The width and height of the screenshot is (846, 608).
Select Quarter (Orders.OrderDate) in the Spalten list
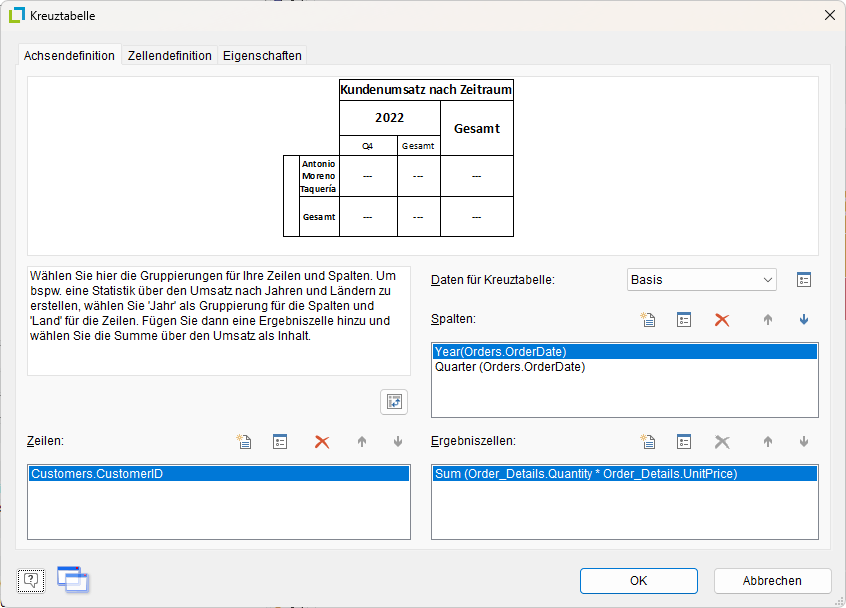510,367
